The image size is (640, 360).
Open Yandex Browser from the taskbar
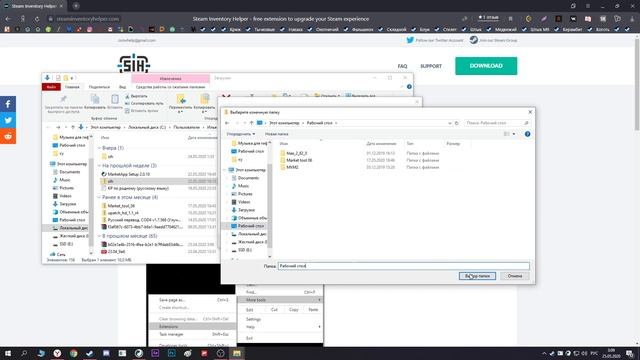click(57, 353)
